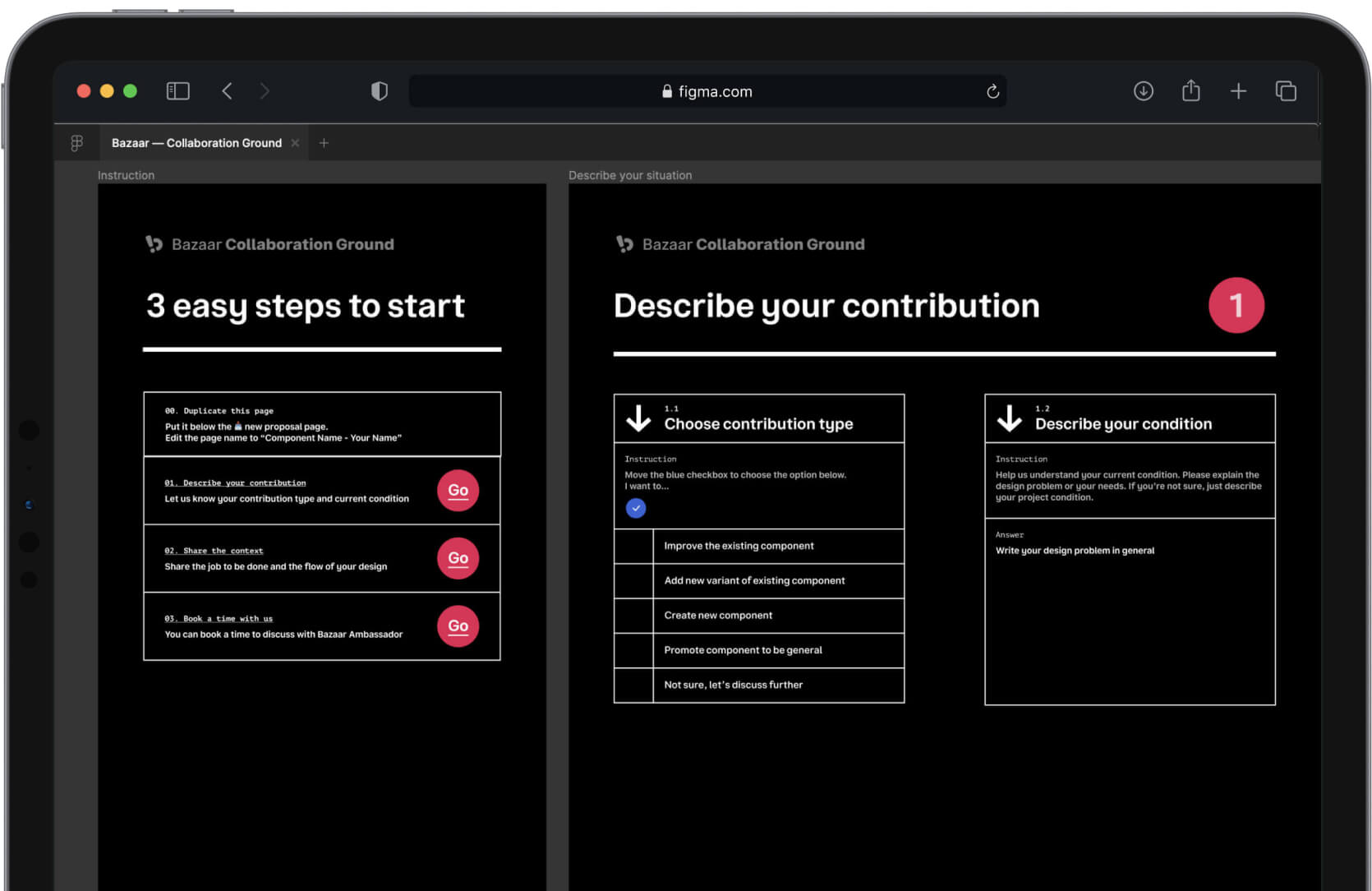Click the Create new component option text
The image size is (1372, 891).
(718, 615)
